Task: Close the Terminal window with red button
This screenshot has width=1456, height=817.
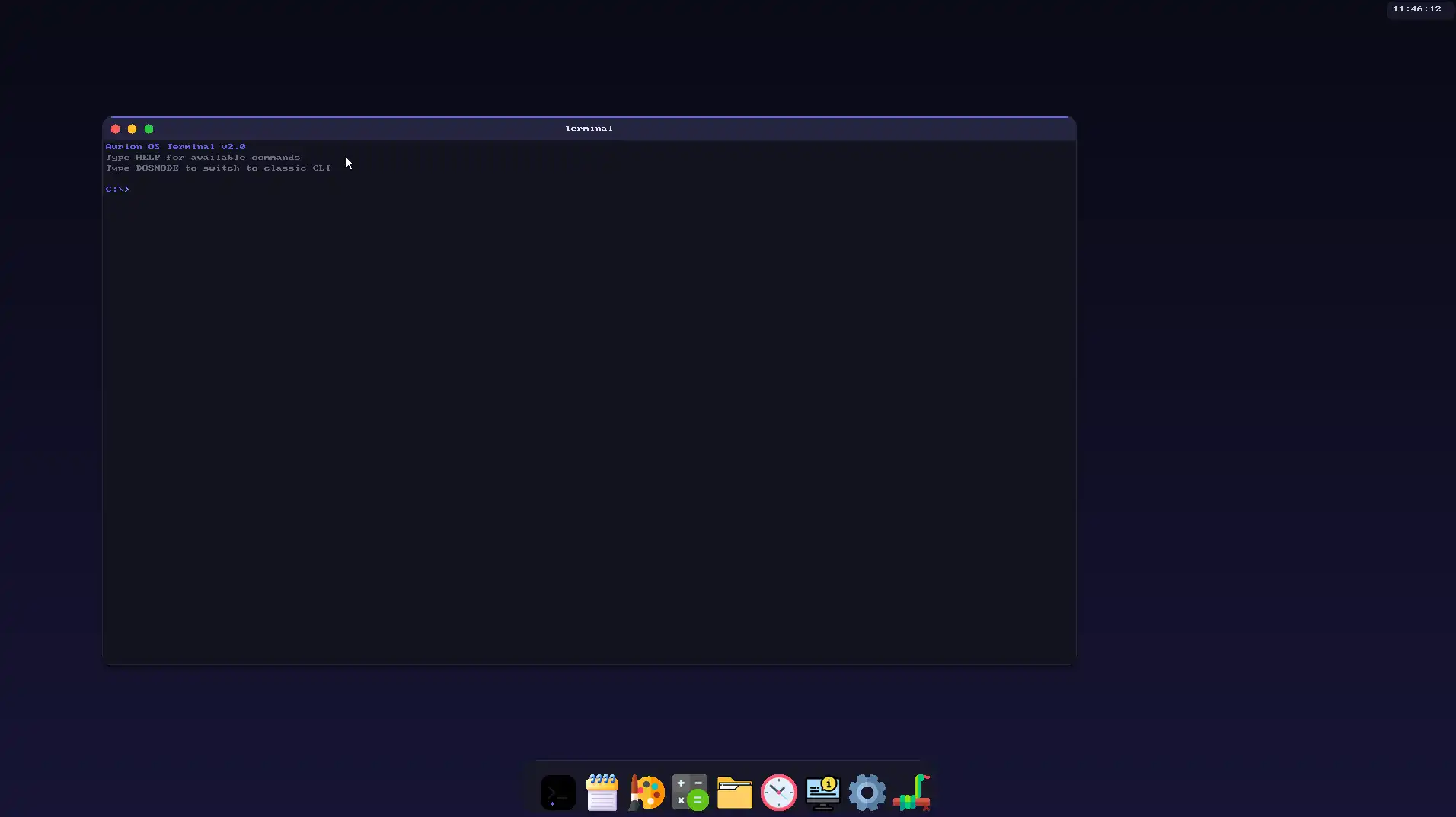Action: point(116,129)
